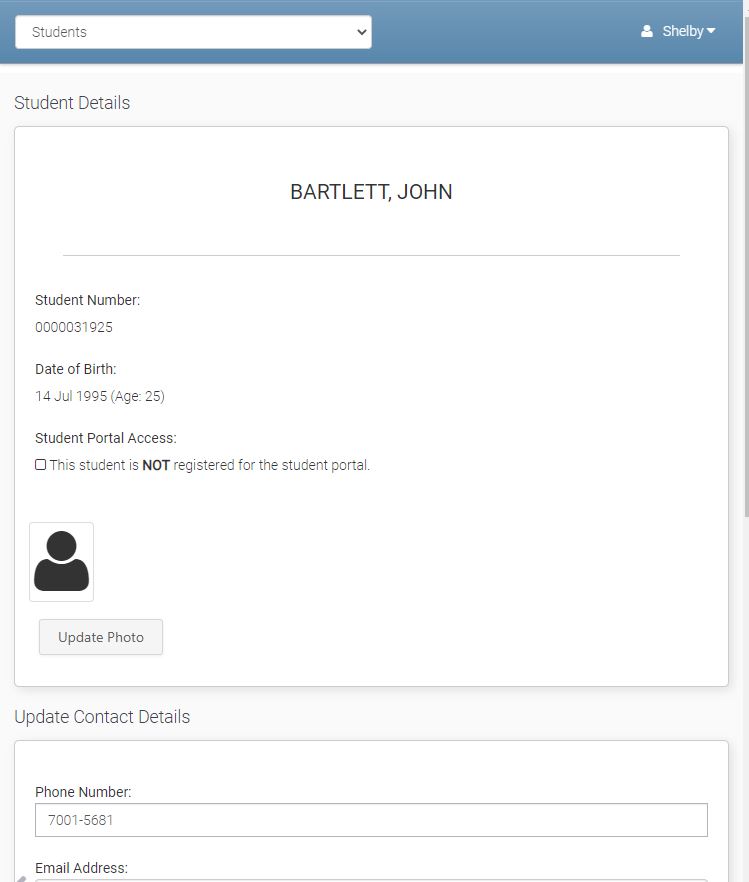The width and height of the screenshot is (749, 882).
Task: Open the Shelby user account menu
Action: (x=682, y=32)
